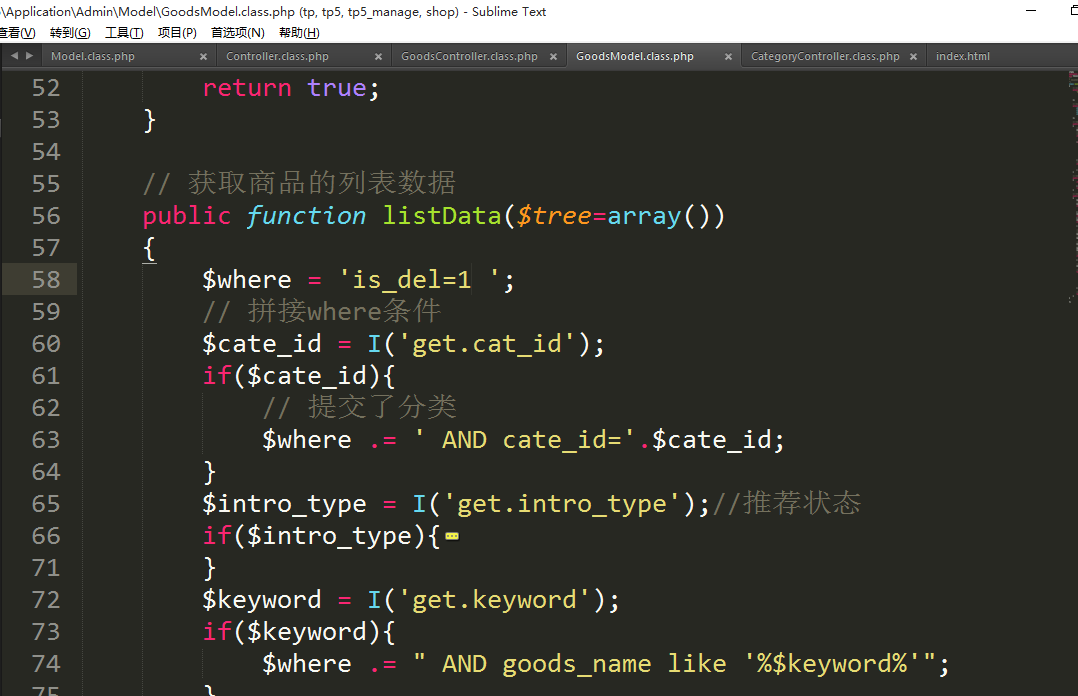
Task: Open the 项目(P) menu
Action: tap(177, 33)
